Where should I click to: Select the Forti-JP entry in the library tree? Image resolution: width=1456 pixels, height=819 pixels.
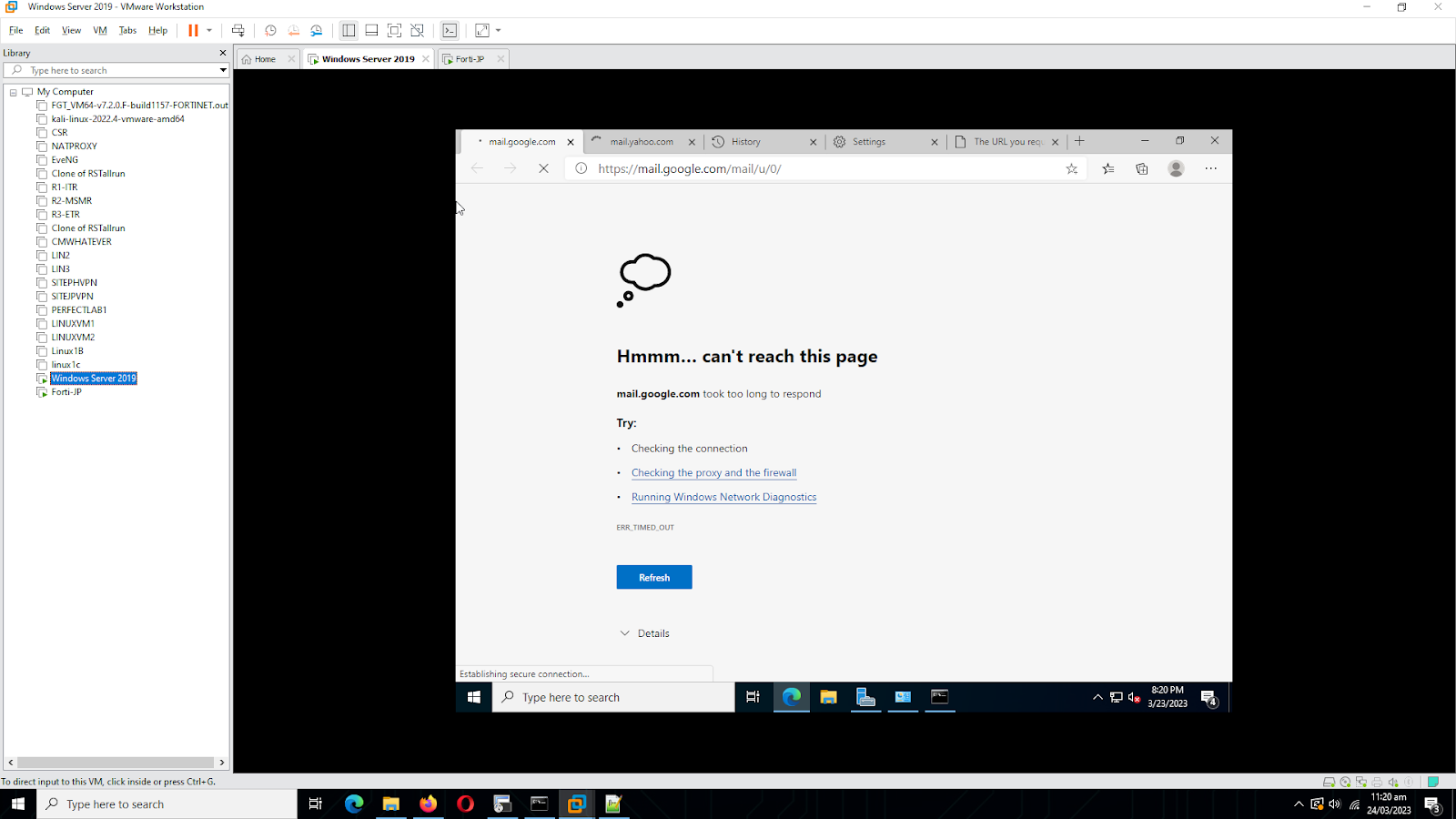[x=66, y=391]
